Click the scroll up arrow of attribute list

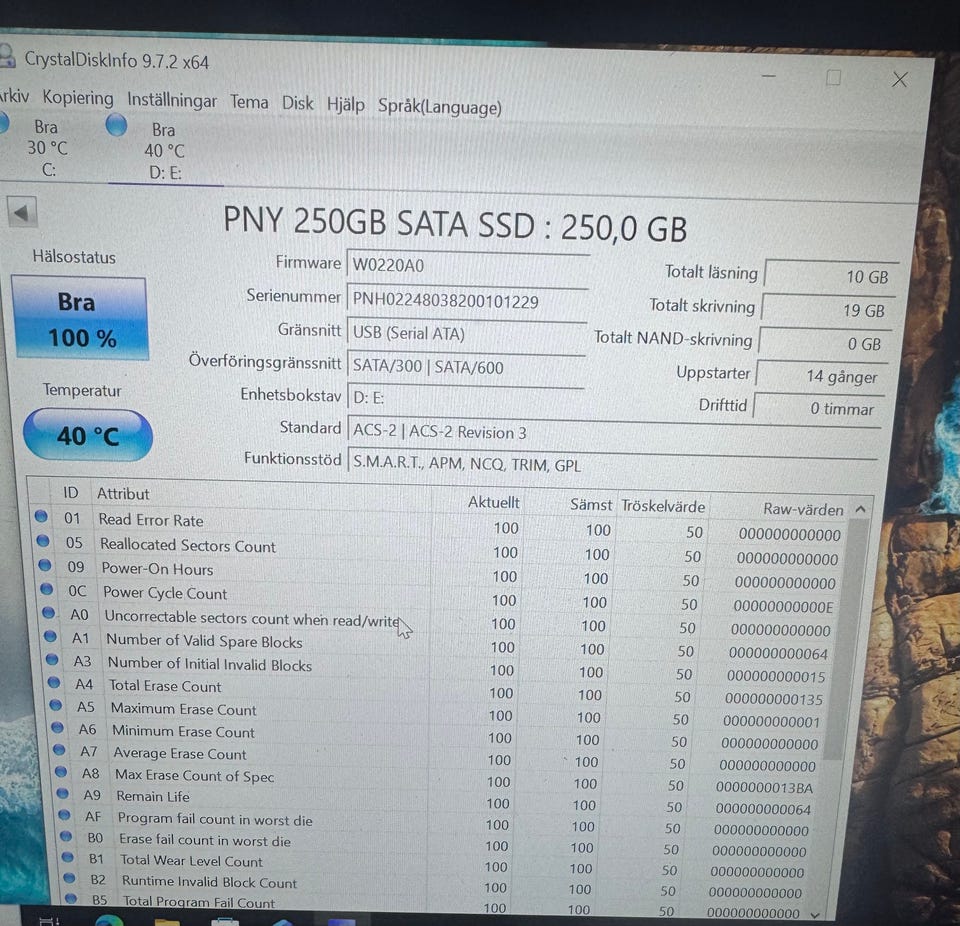point(860,510)
